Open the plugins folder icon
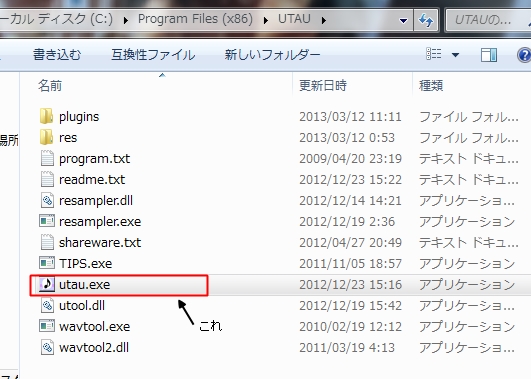The width and height of the screenshot is (531, 379). tap(46, 117)
